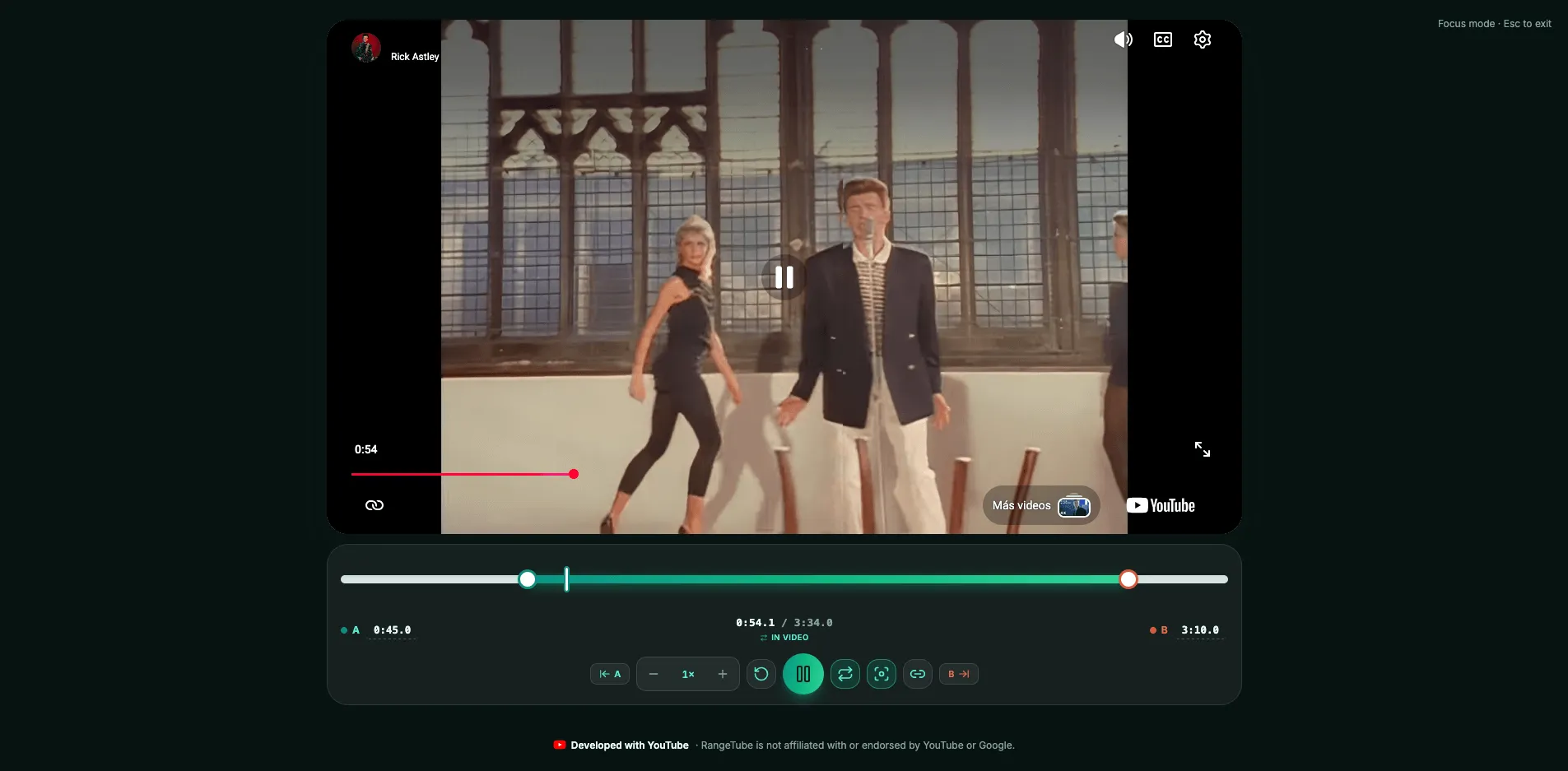
Task: Click the playhead marker on the range track
Action: pyautogui.click(x=566, y=579)
